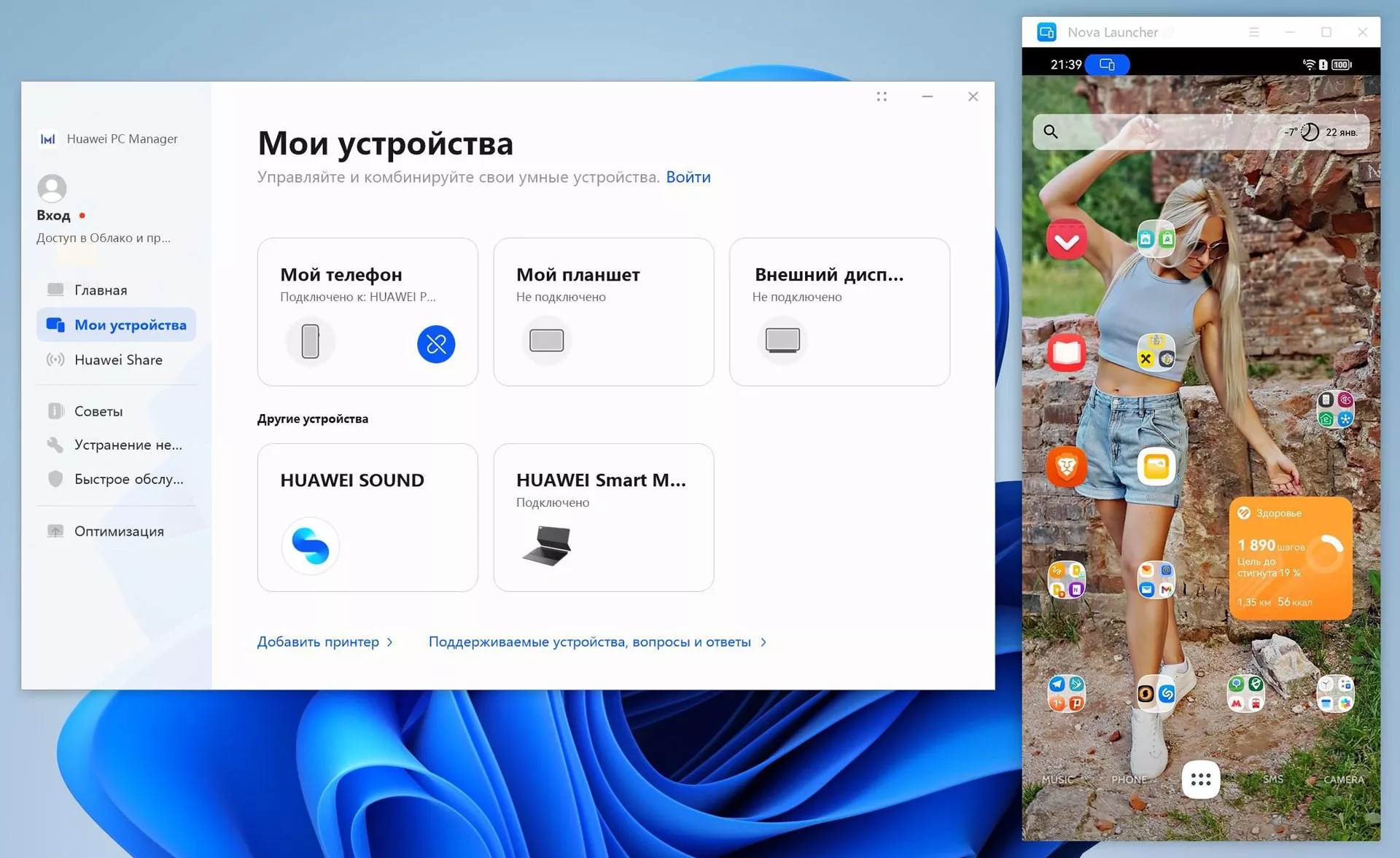Tap the PHONE dock label on the phone
Screen dimensions: 1400x858
point(1128,779)
